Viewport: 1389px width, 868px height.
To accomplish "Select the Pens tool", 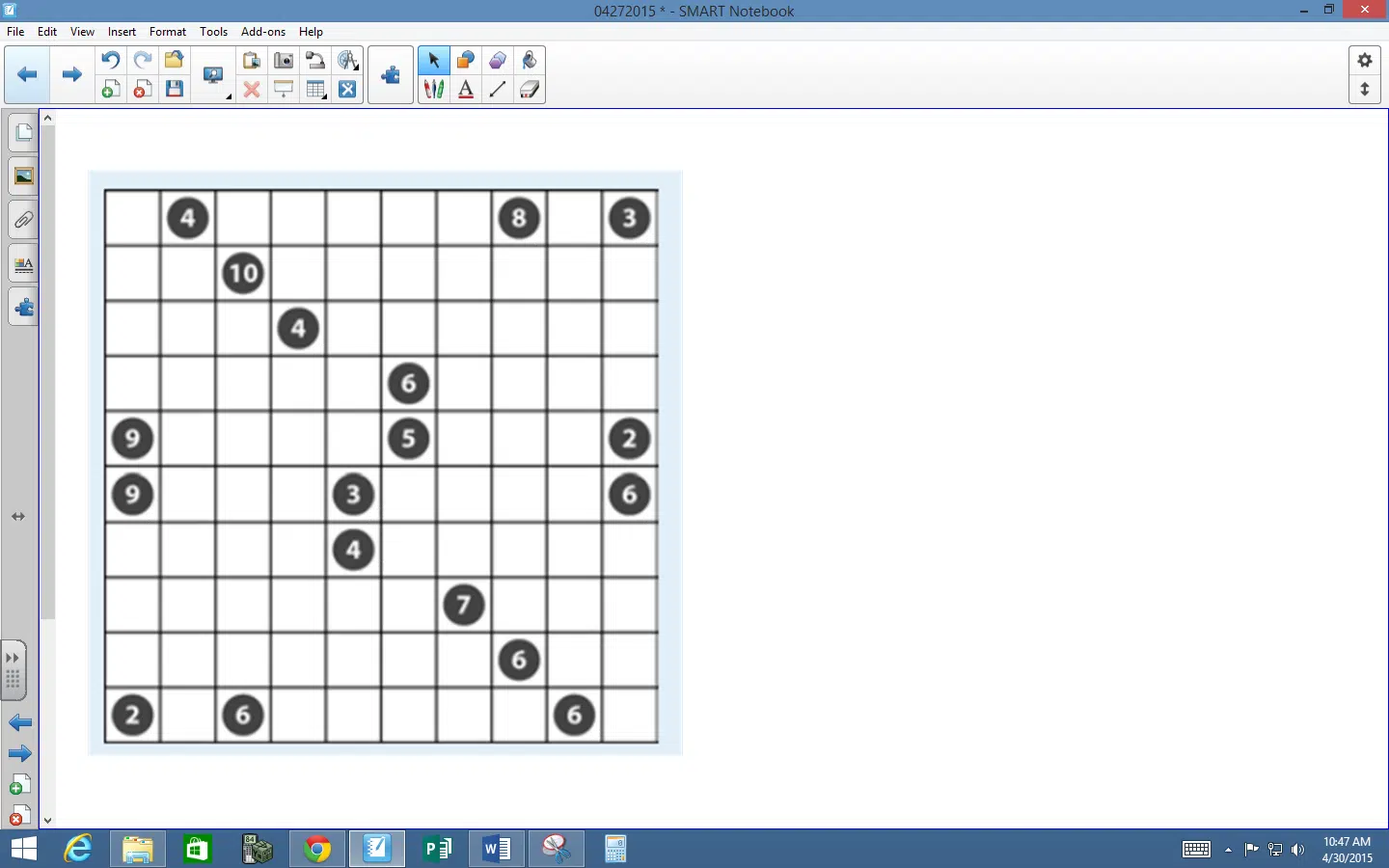I will click(434, 90).
